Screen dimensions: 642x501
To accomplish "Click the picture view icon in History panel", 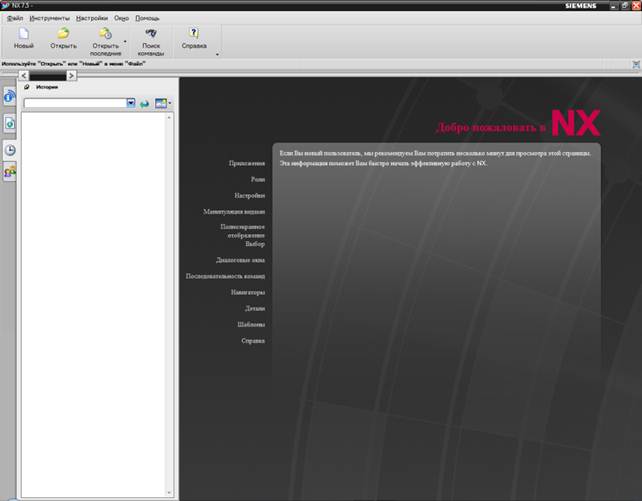I will click(160, 103).
